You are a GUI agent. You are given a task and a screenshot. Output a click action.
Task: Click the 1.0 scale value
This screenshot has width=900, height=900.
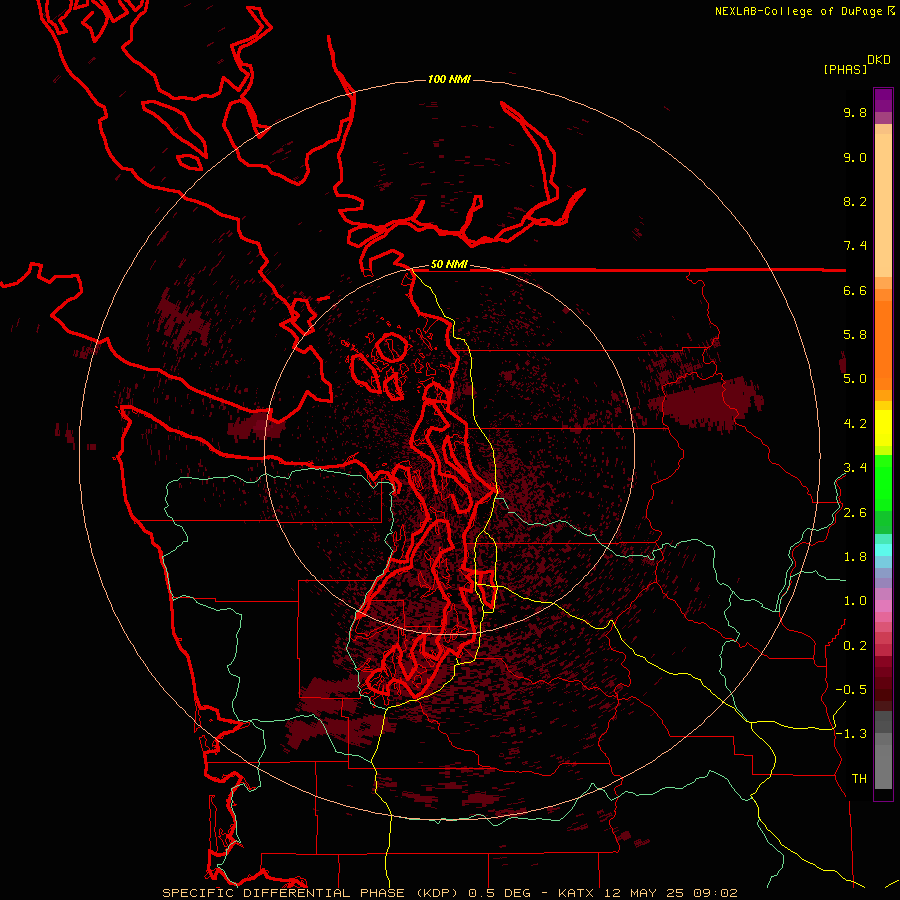tap(855, 601)
